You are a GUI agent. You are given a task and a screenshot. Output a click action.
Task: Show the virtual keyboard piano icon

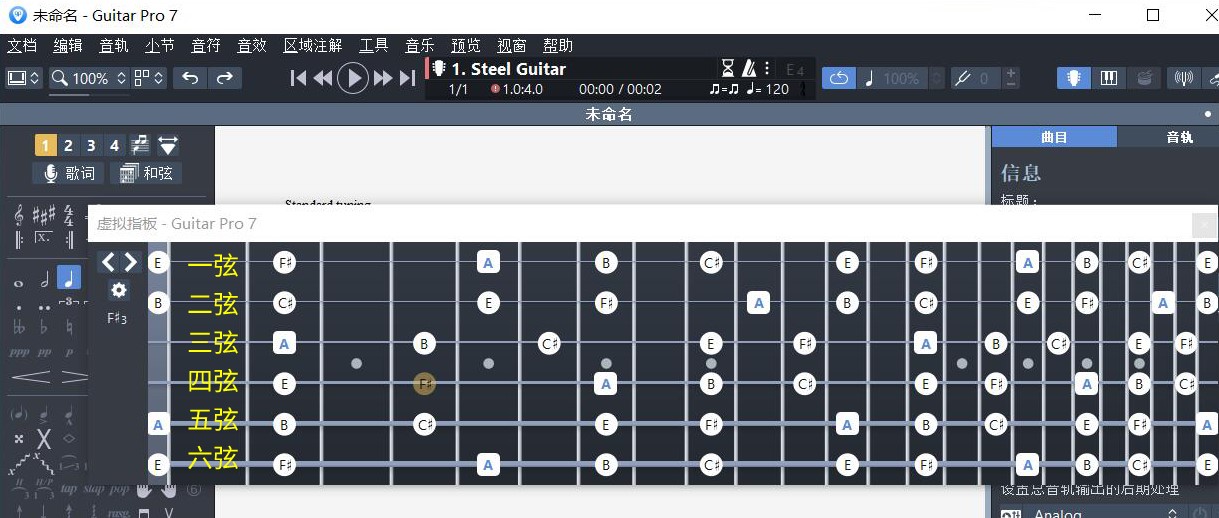(x=1108, y=78)
